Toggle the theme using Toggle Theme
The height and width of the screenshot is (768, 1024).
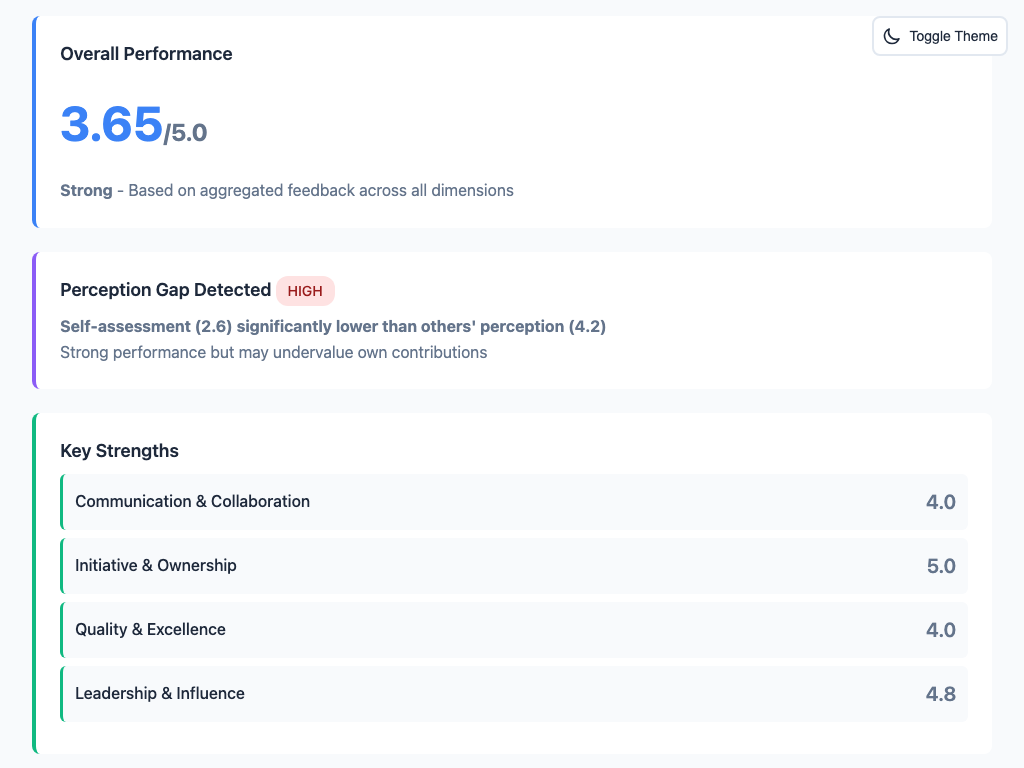[x=939, y=35]
